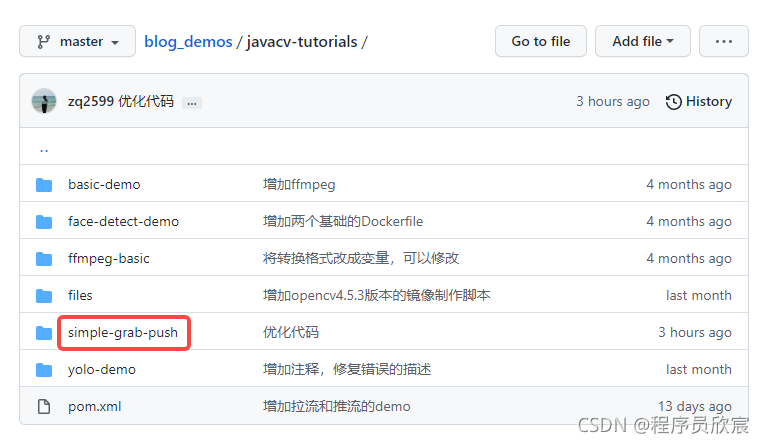
Task: Open the three-dots more options menu
Action: (x=723, y=41)
